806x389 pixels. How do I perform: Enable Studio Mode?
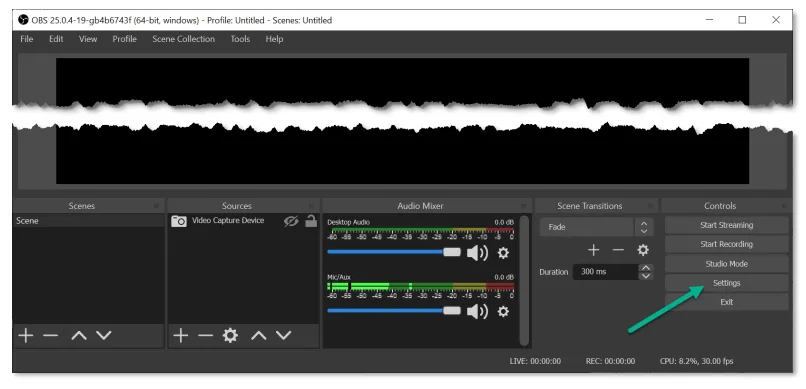(x=726, y=264)
